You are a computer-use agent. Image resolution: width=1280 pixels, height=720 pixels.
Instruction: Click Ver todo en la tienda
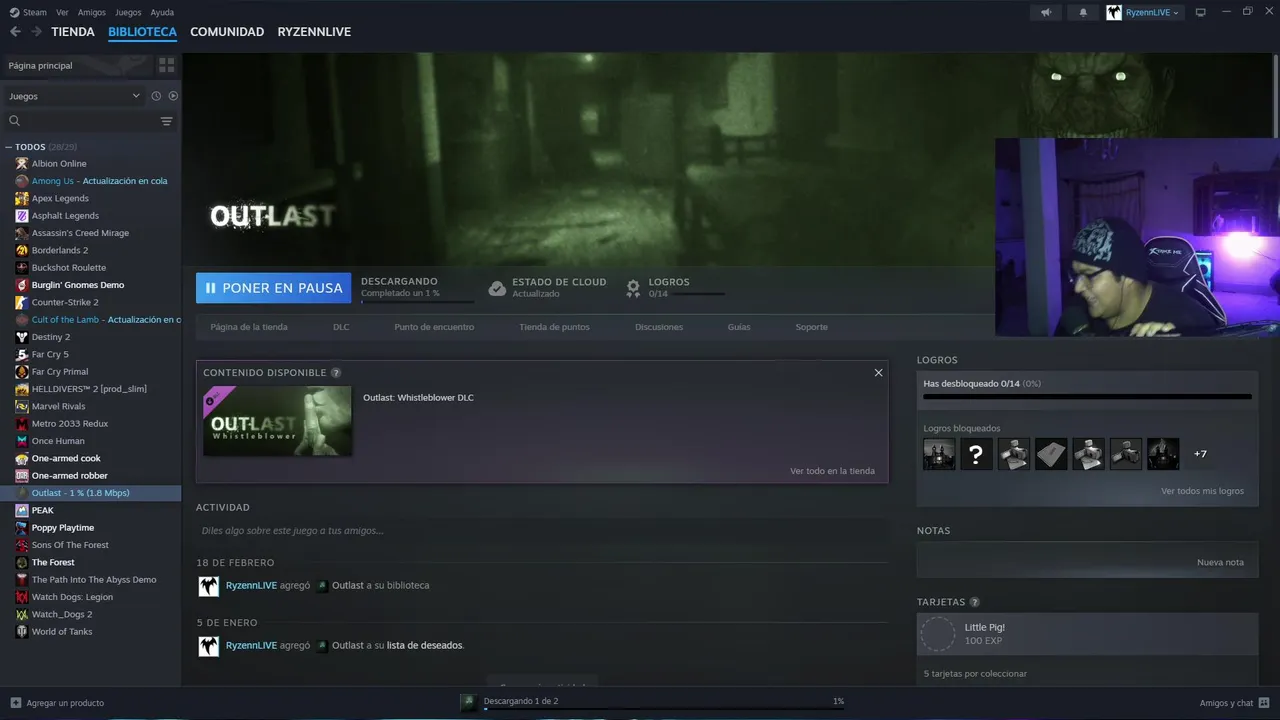coord(832,471)
